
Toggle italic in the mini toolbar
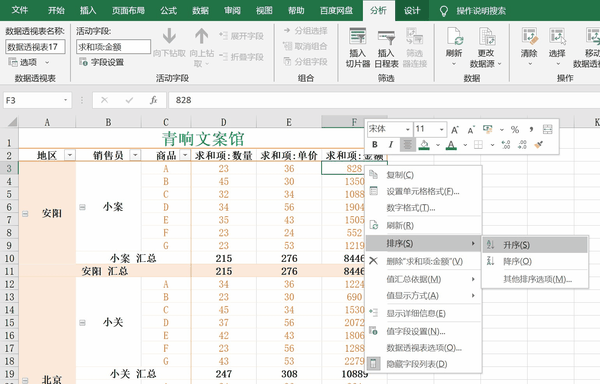[391, 145]
